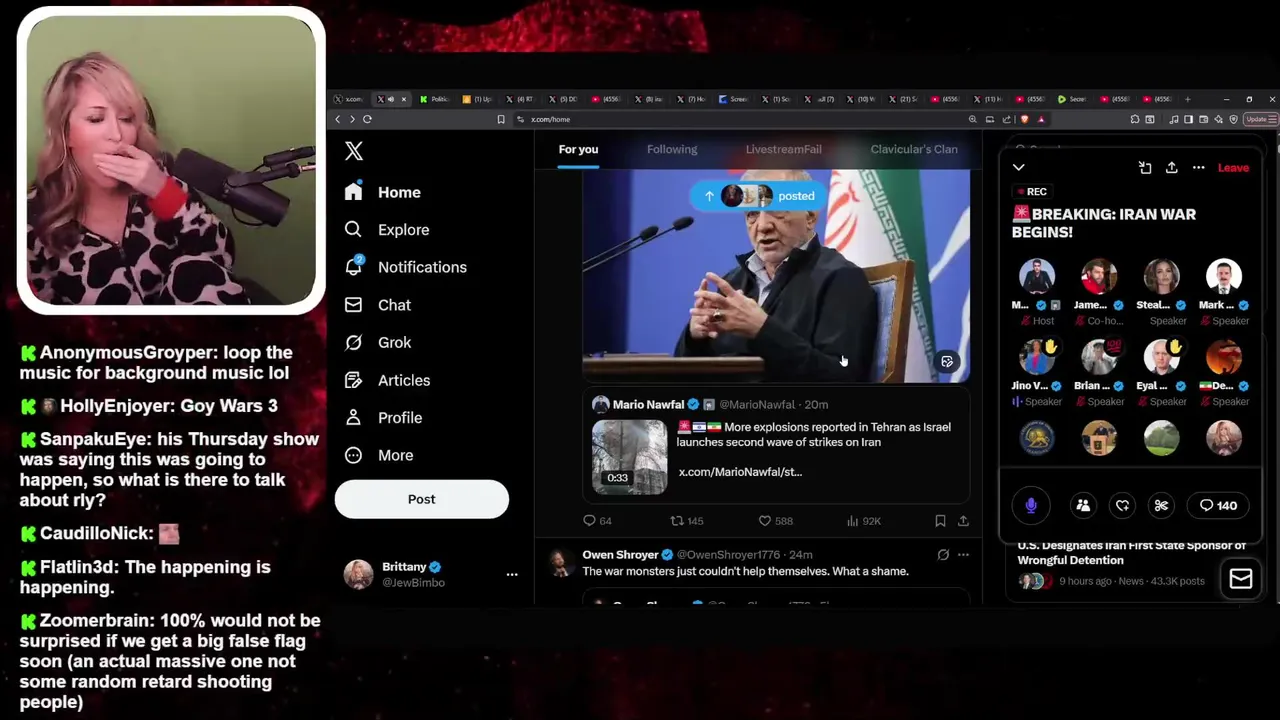Open the image of man at podium
This screenshot has height=720, width=1280.
click(776, 276)
